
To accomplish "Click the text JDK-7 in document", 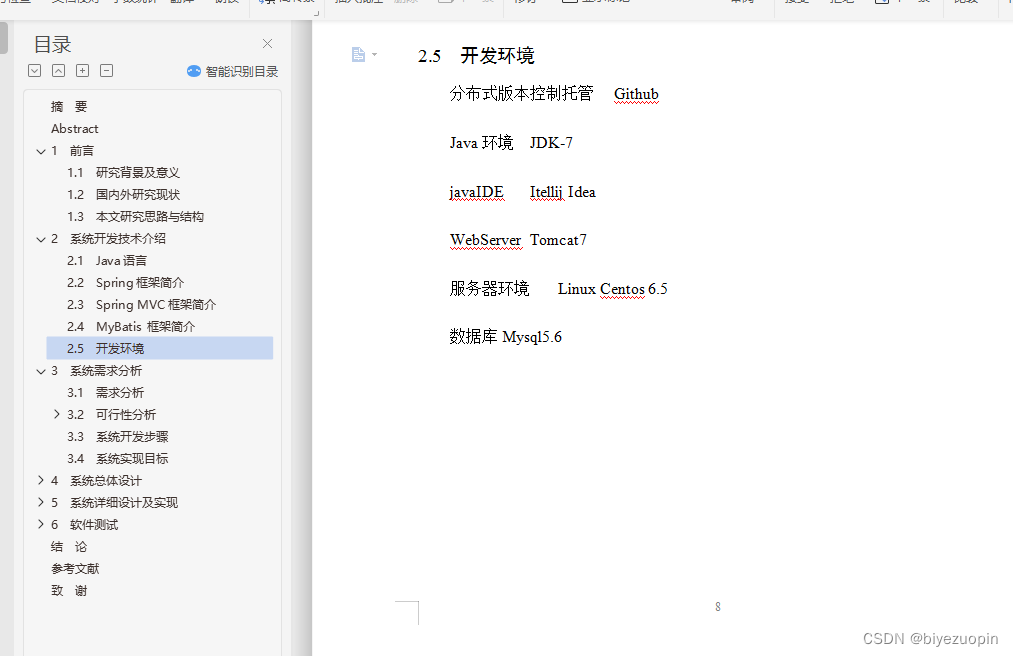I will tap(551, 143).
